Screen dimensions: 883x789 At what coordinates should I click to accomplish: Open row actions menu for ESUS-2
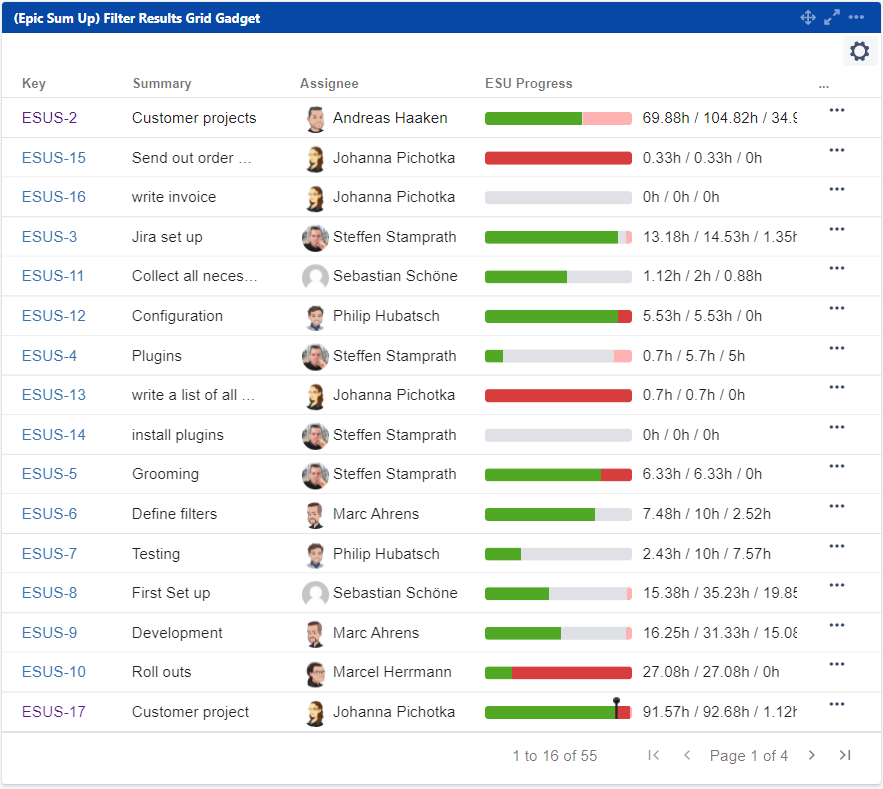point(837,111)
